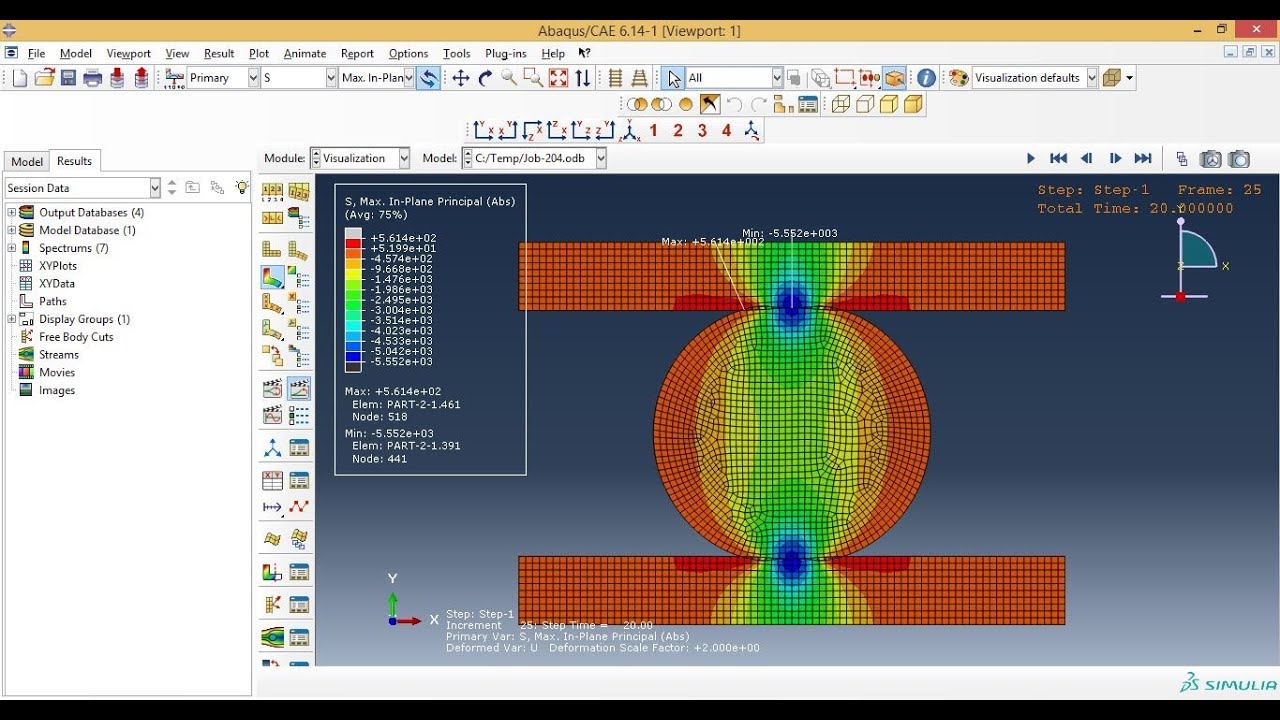Select the Magnify view tool
1280x720 pixels.
(509, 78)
